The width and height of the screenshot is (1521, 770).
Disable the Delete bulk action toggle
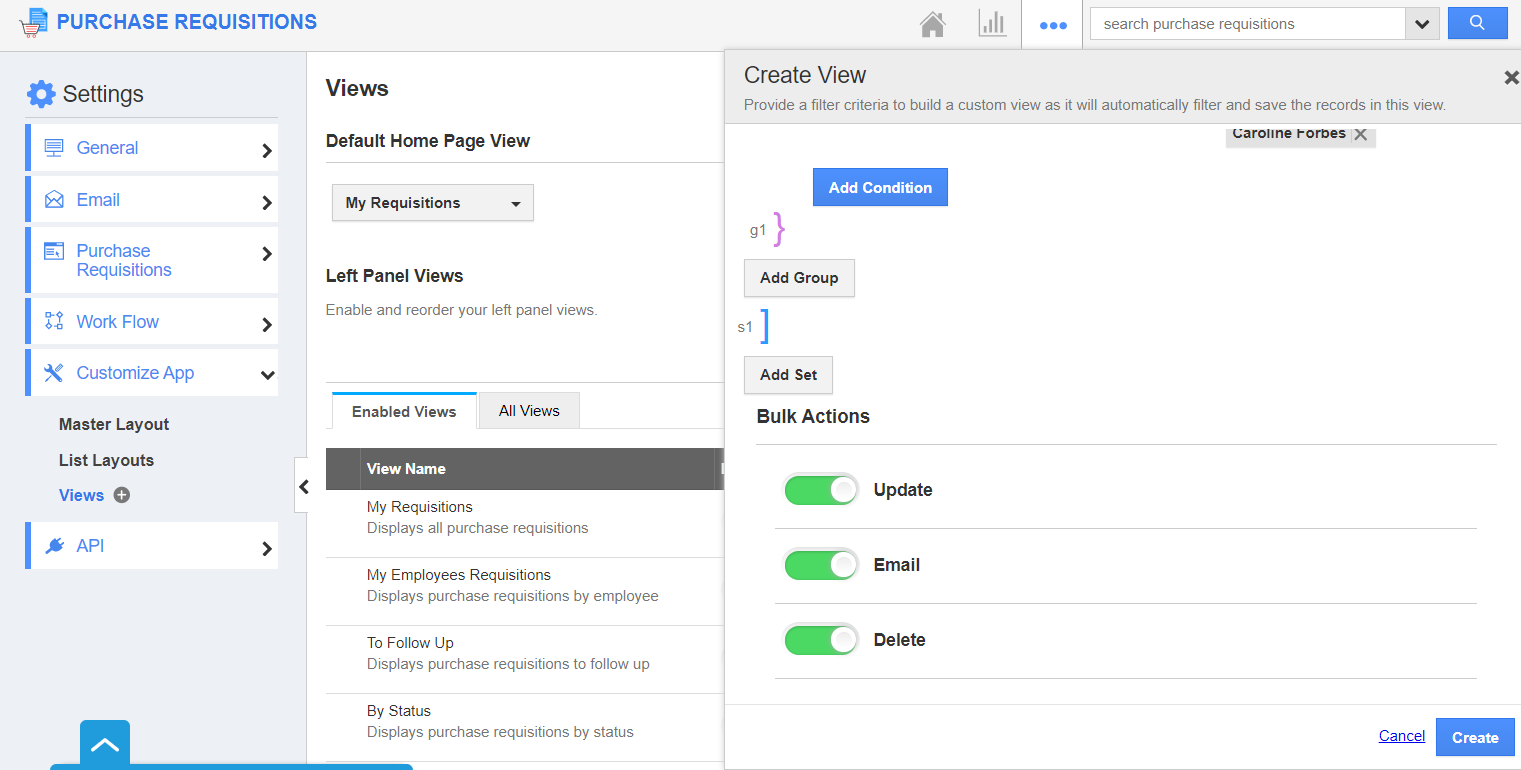(820, 639)
